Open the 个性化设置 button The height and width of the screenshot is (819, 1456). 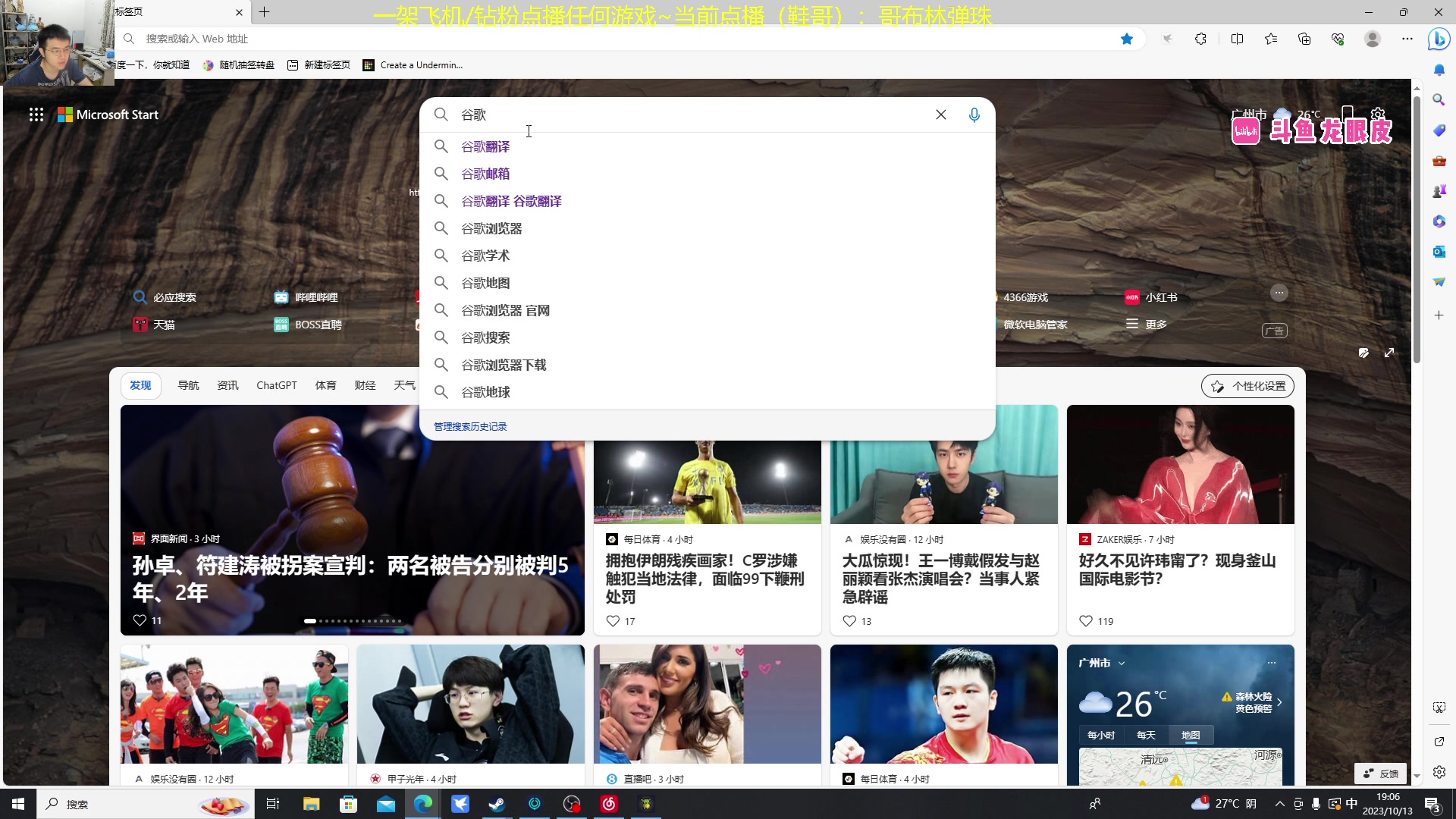[1247, 386]
